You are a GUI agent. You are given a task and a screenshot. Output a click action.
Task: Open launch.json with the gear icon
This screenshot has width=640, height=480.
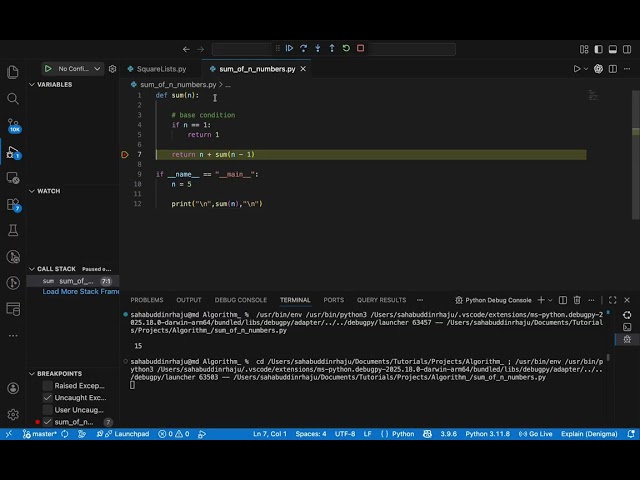112,69
